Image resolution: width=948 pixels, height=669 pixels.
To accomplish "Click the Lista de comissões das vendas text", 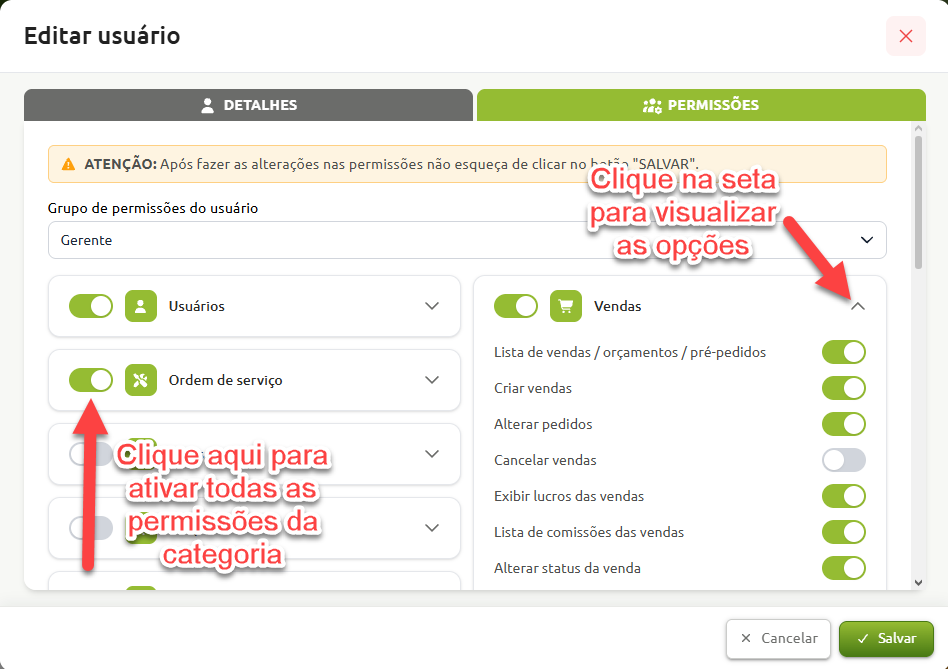I will click(x=589, y=532).
